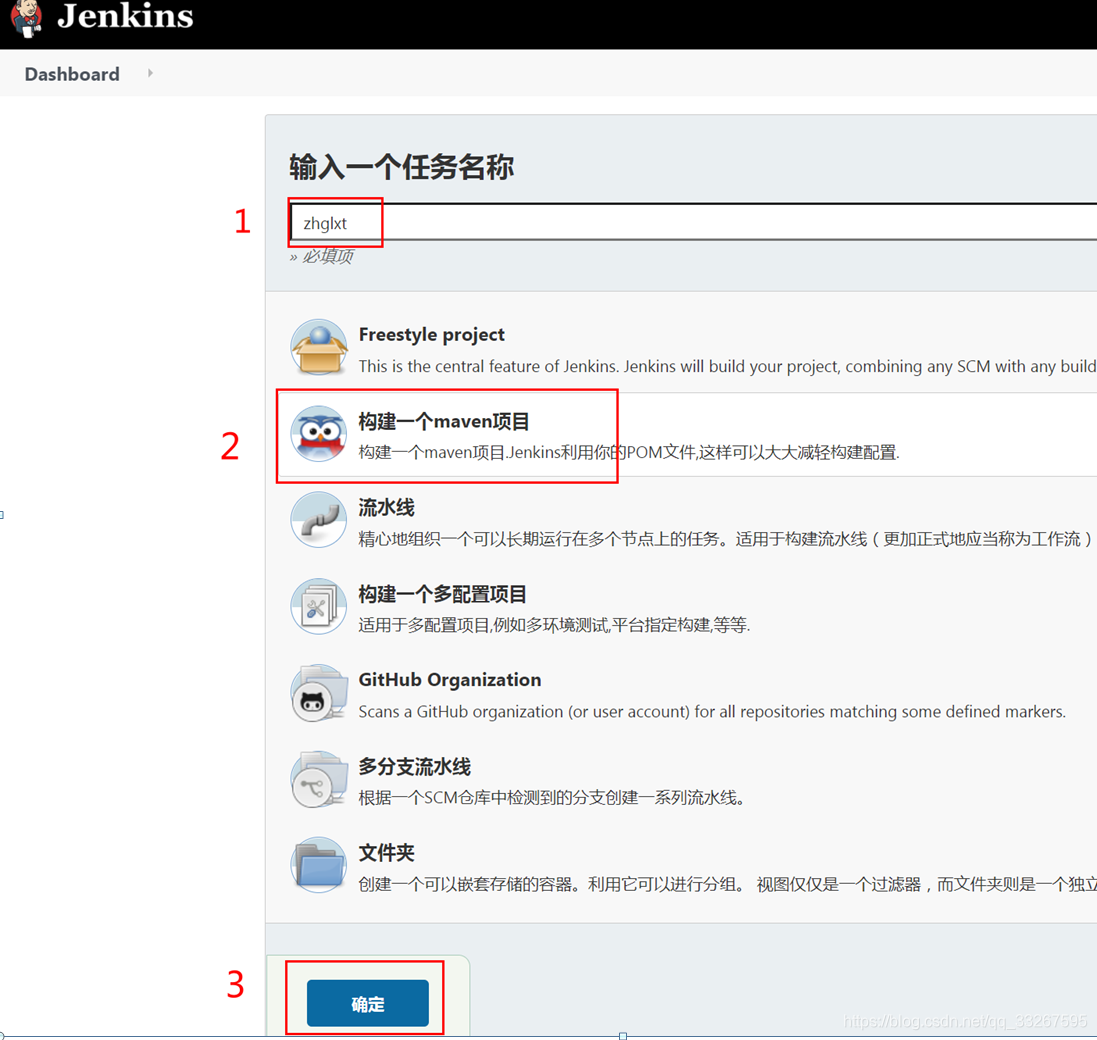Choose 多分支流水线 title

click(414, 767)
